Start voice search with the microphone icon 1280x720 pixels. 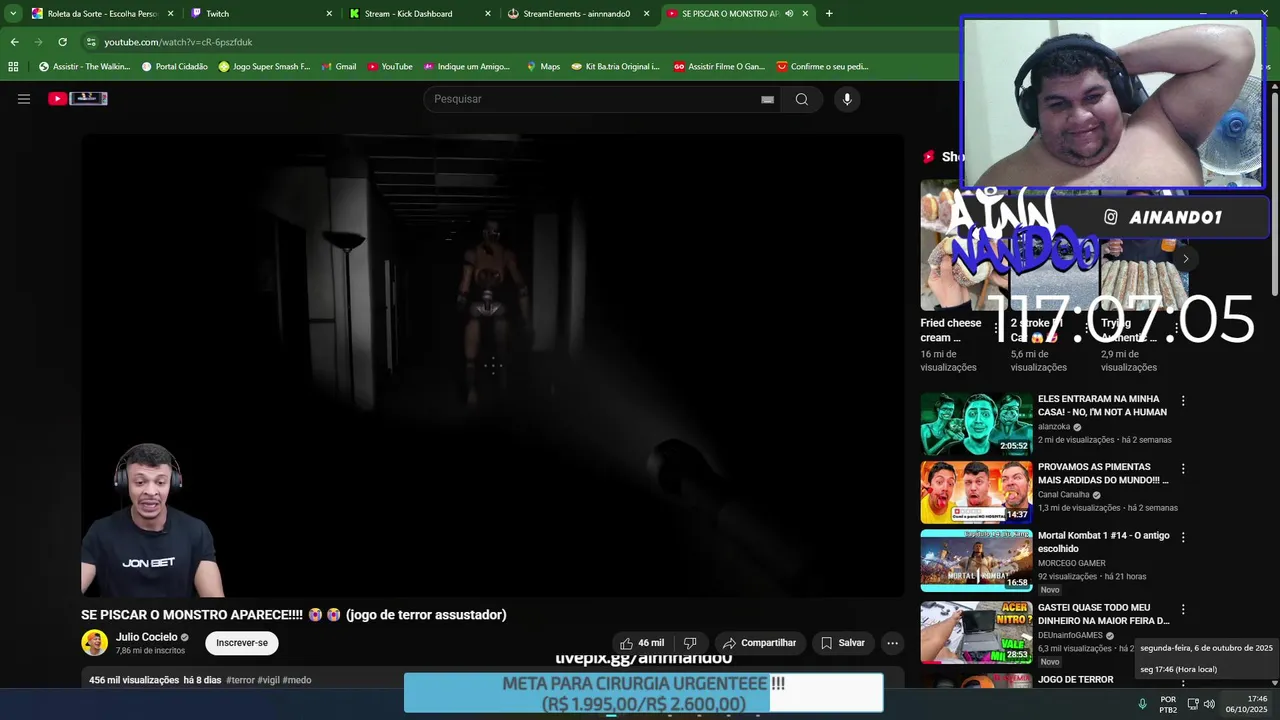click(x=847, y=99)
